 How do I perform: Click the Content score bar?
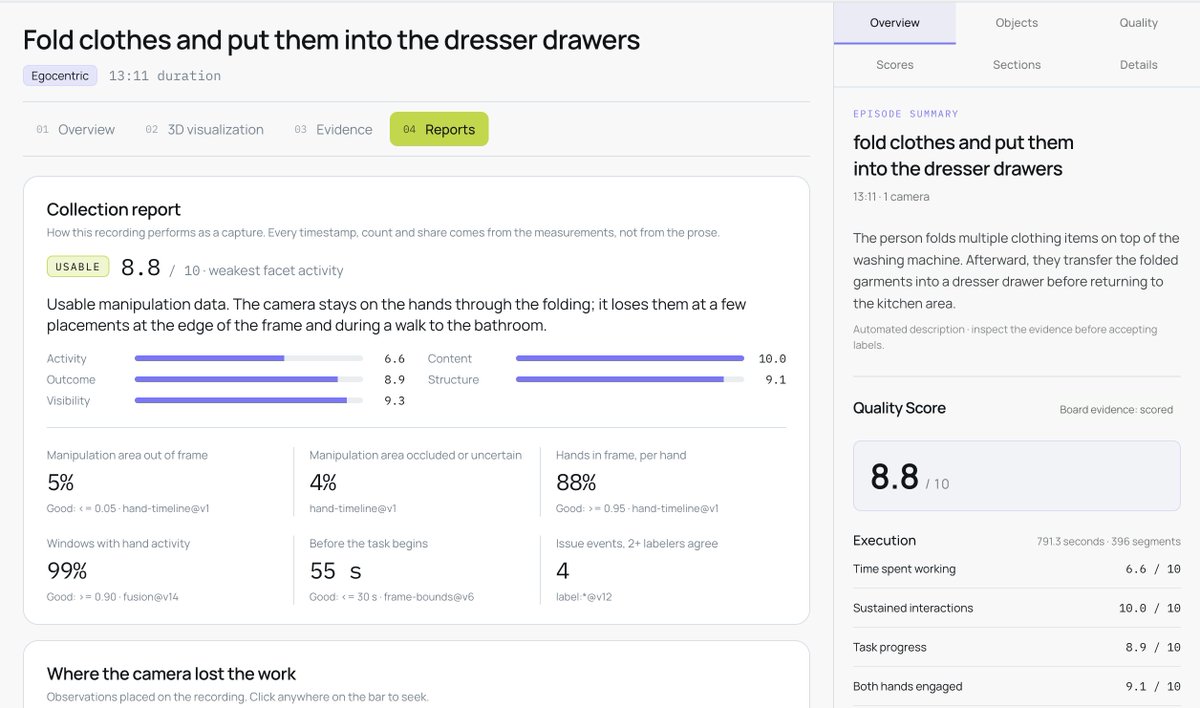(x=630, y=358)
